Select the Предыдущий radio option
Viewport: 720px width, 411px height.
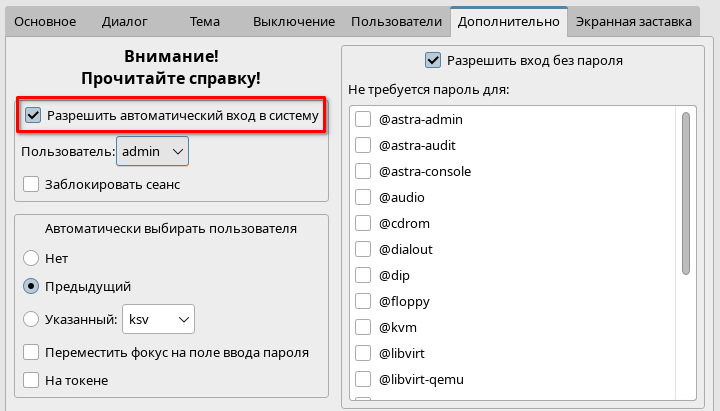(x=31, y=286)
